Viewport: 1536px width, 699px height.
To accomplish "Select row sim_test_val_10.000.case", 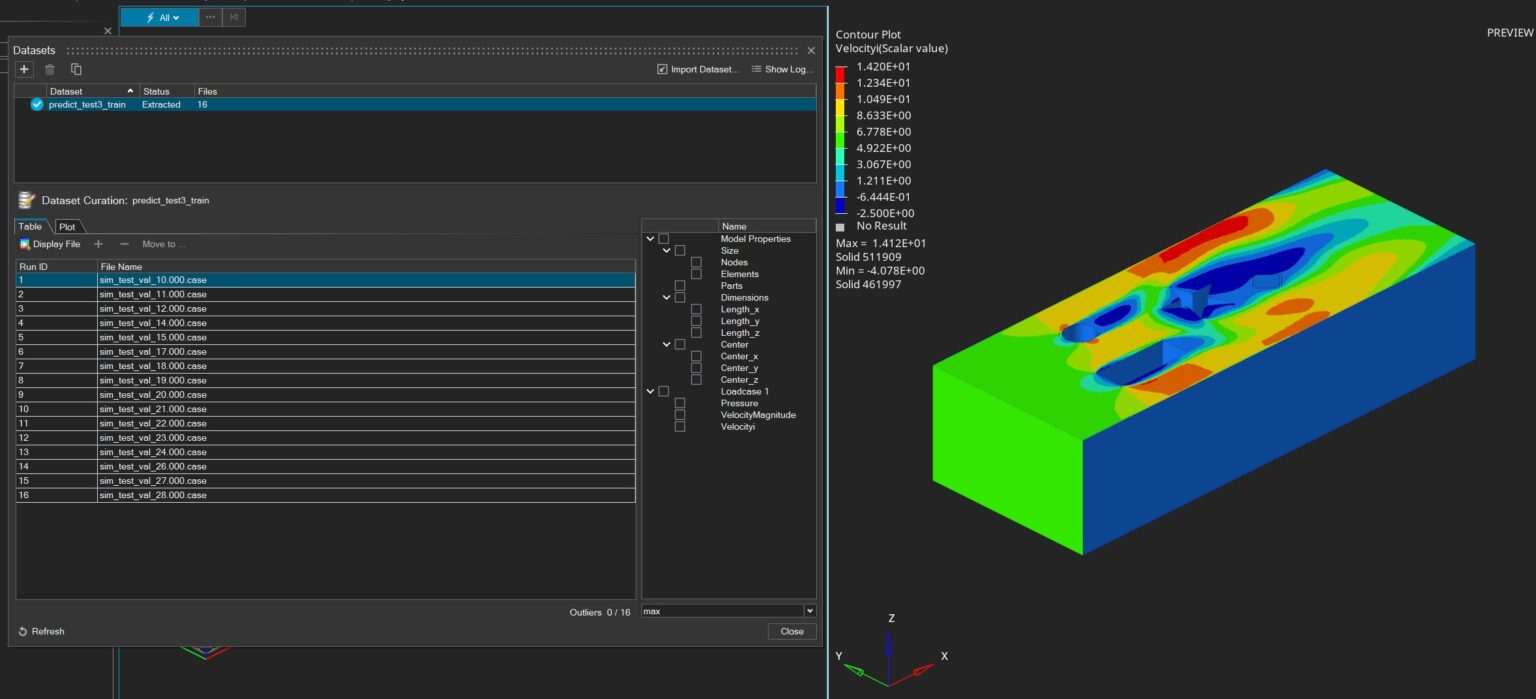I will tap(325, 280).
